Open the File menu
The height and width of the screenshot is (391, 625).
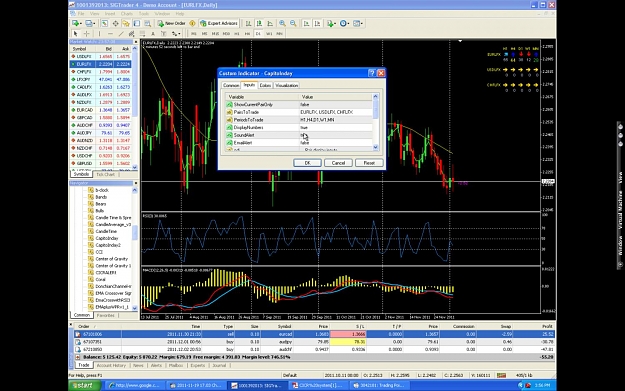[81, 14]
